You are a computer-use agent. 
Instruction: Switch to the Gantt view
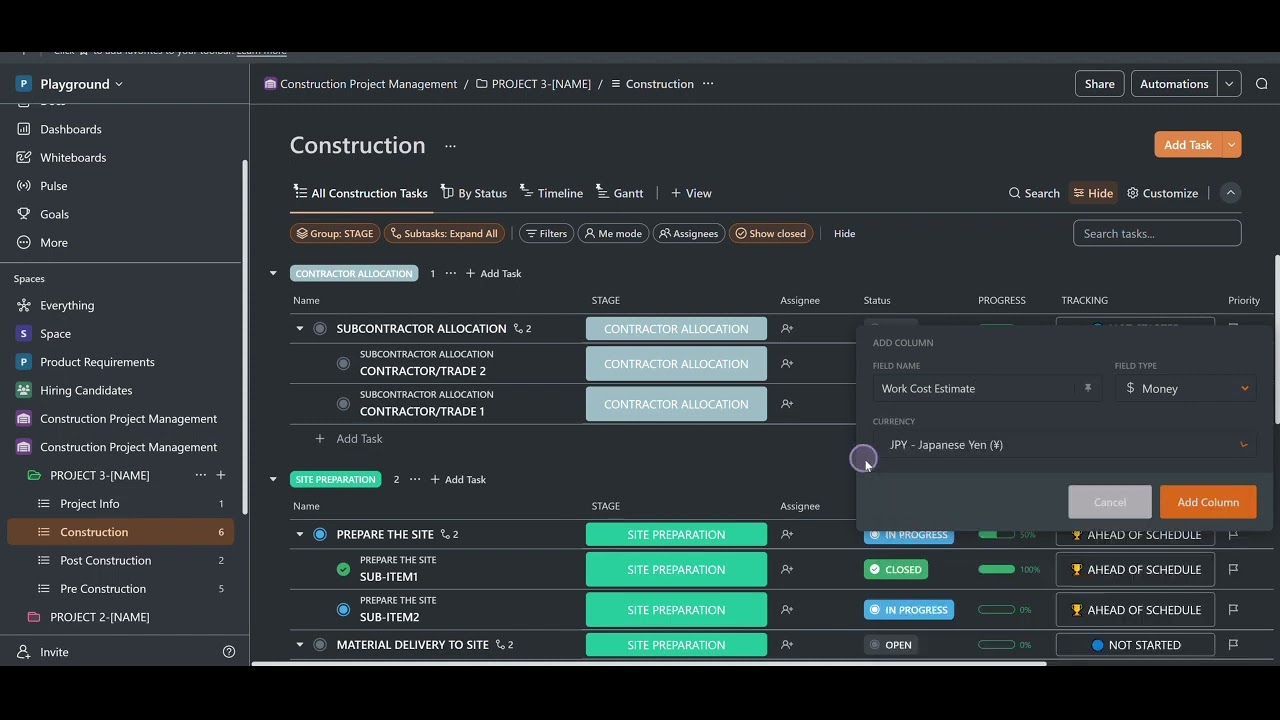coord(620,193)
